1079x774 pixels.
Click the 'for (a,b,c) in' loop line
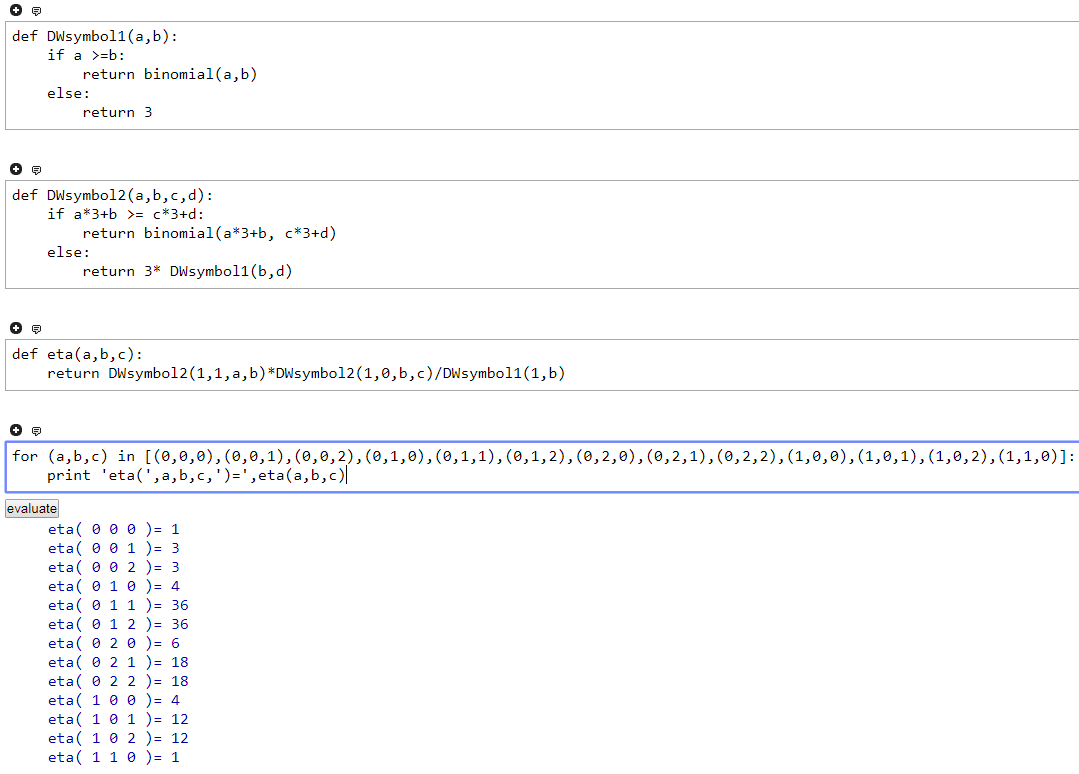point(543,456)
